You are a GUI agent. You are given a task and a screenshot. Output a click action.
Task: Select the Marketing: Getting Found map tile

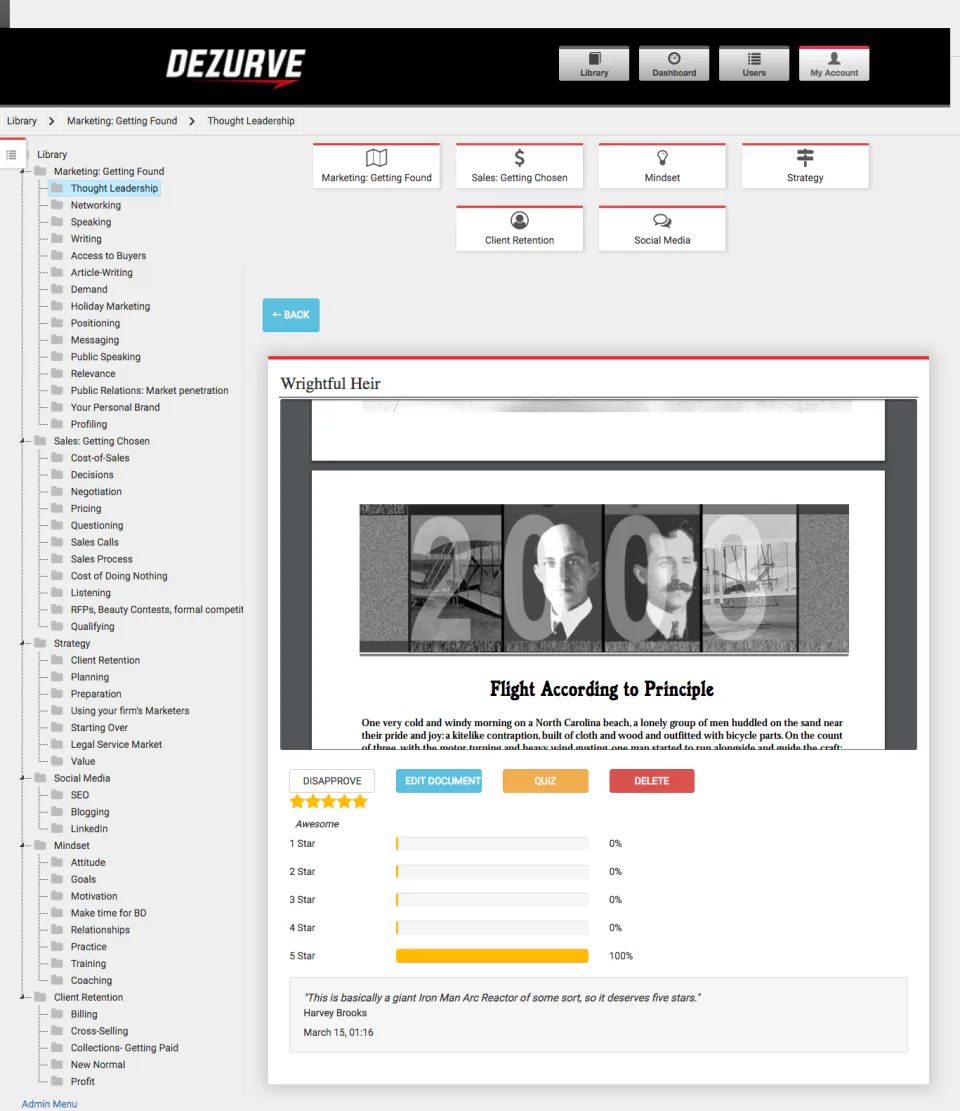[376, 166]
